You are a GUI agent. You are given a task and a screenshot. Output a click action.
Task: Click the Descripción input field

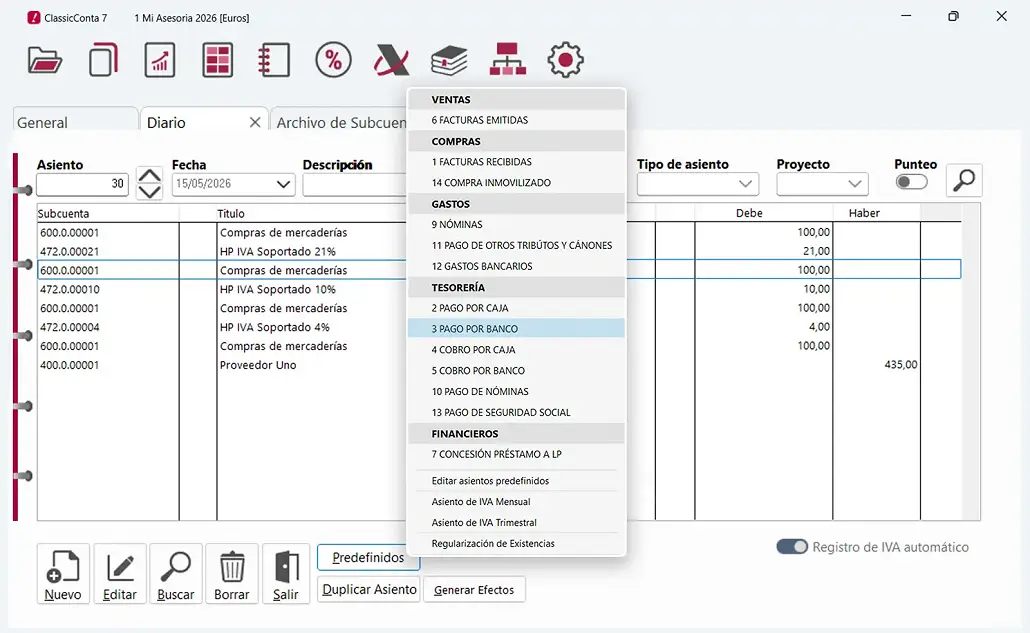(x=355, y=185)
